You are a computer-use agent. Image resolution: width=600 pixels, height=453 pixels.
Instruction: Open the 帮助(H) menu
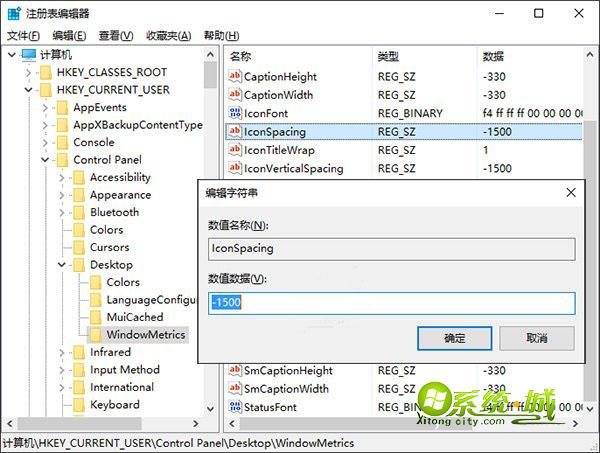click(x=222, y=36)
